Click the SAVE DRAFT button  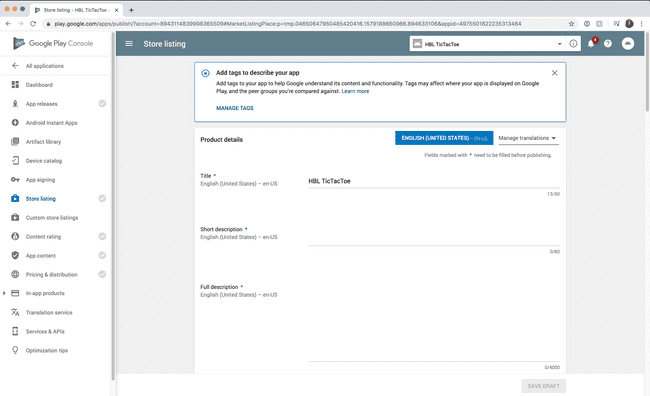[x=543, y=386]
